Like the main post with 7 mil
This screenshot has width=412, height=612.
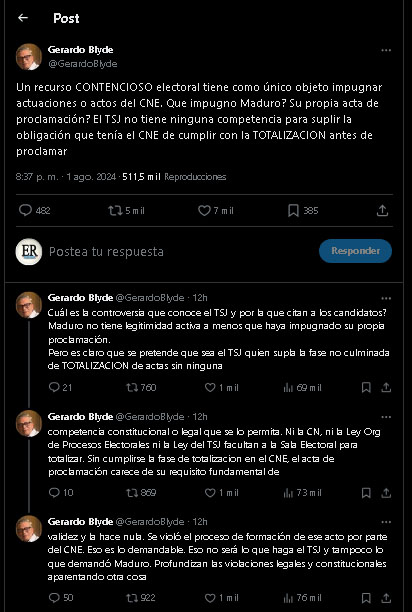pos(216,211)
